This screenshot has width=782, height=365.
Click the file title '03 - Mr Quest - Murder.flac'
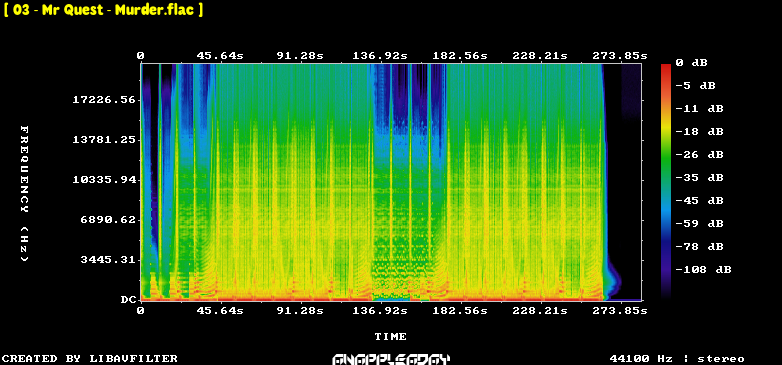[104, 10]
